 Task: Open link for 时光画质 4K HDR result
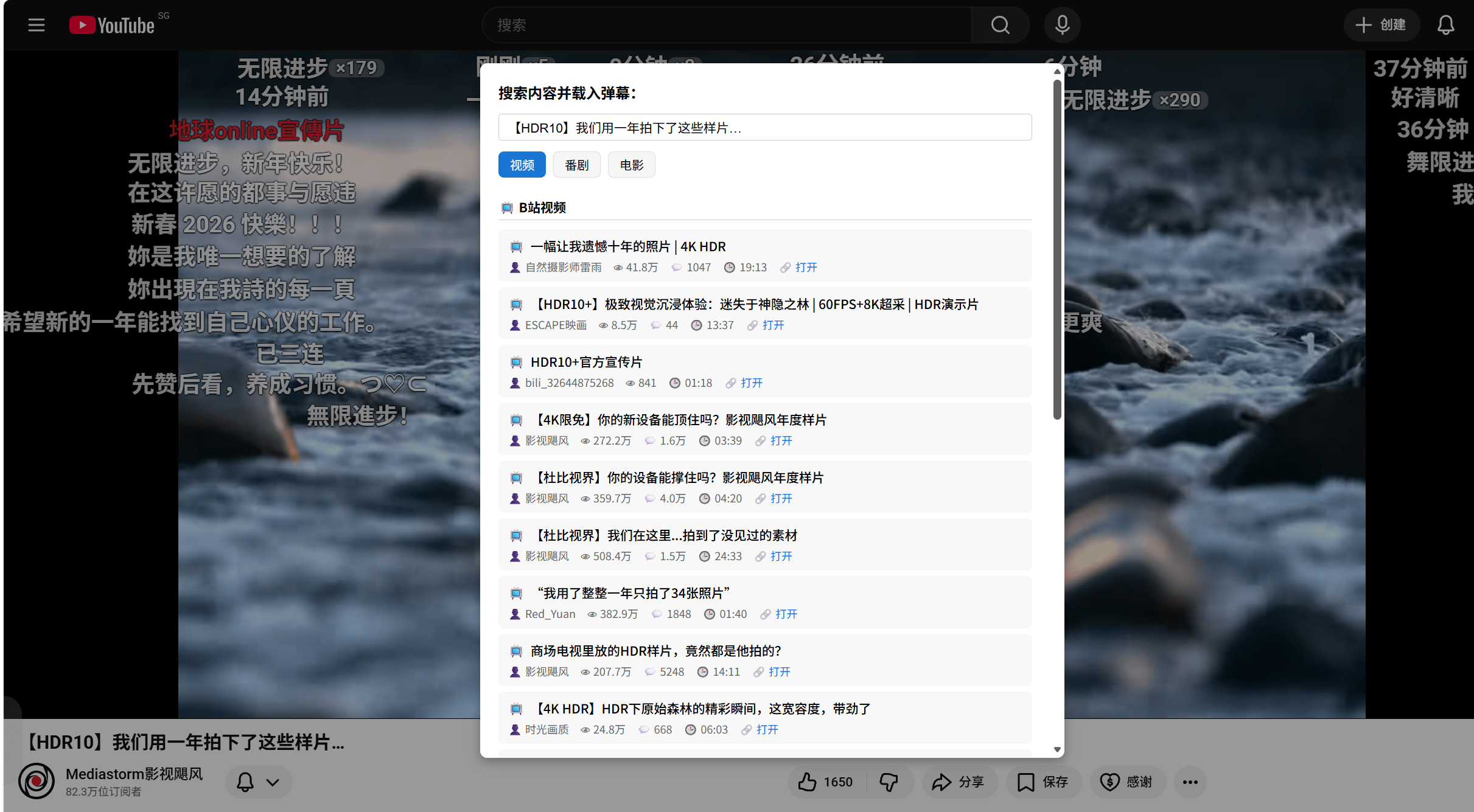(x=767, y=730)
